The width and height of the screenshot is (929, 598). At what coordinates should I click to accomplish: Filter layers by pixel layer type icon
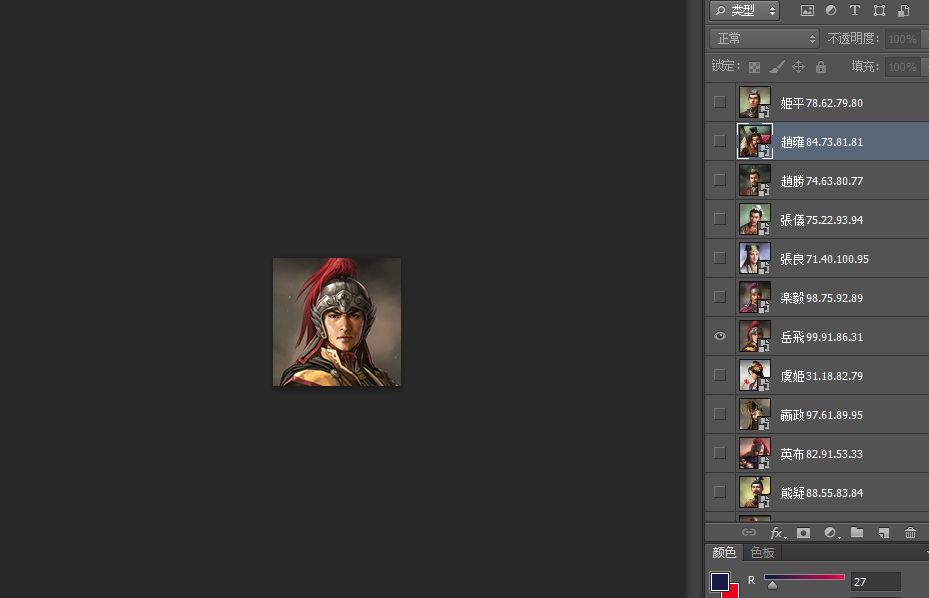[x=807, y=10]
